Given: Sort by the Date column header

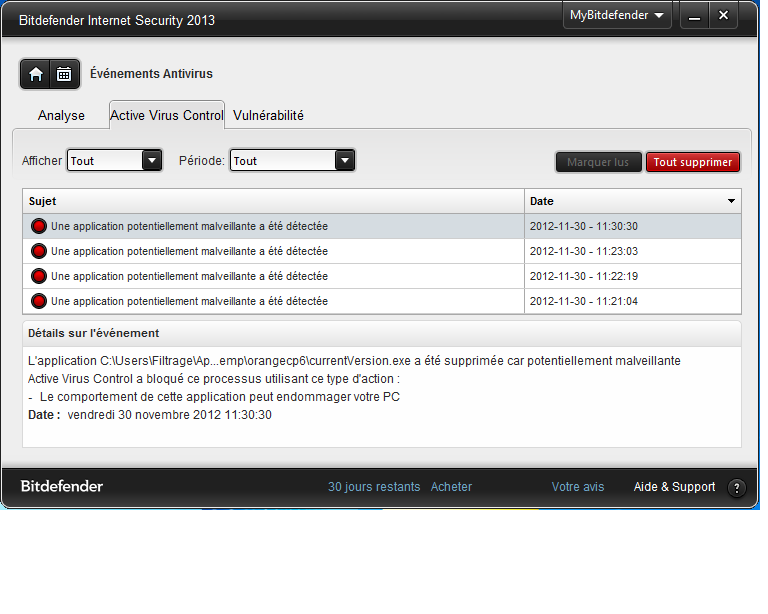Looking at the screenshot, I should coord(633,201).
